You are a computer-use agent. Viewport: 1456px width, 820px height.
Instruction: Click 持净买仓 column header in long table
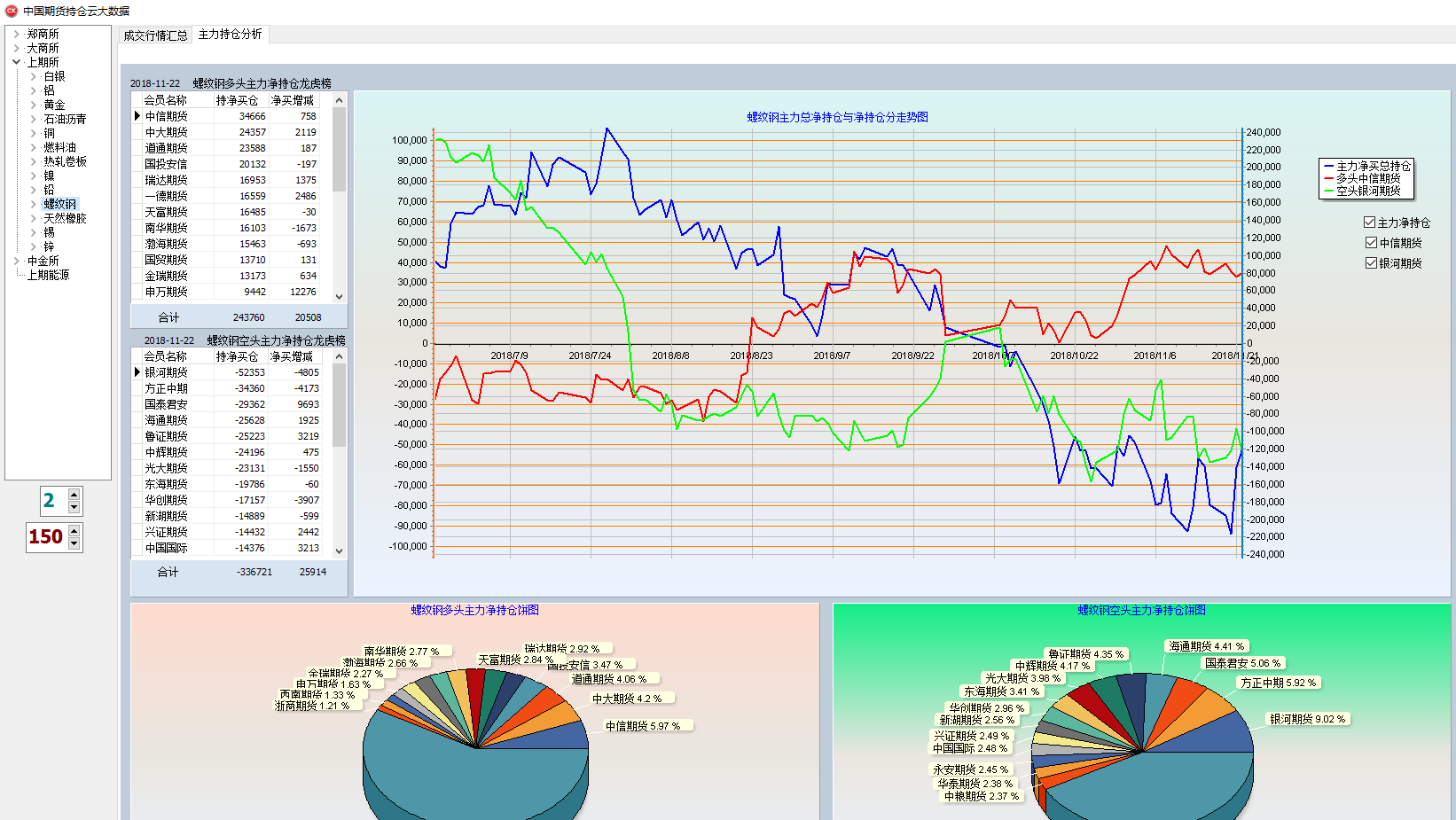coord(237,100)
